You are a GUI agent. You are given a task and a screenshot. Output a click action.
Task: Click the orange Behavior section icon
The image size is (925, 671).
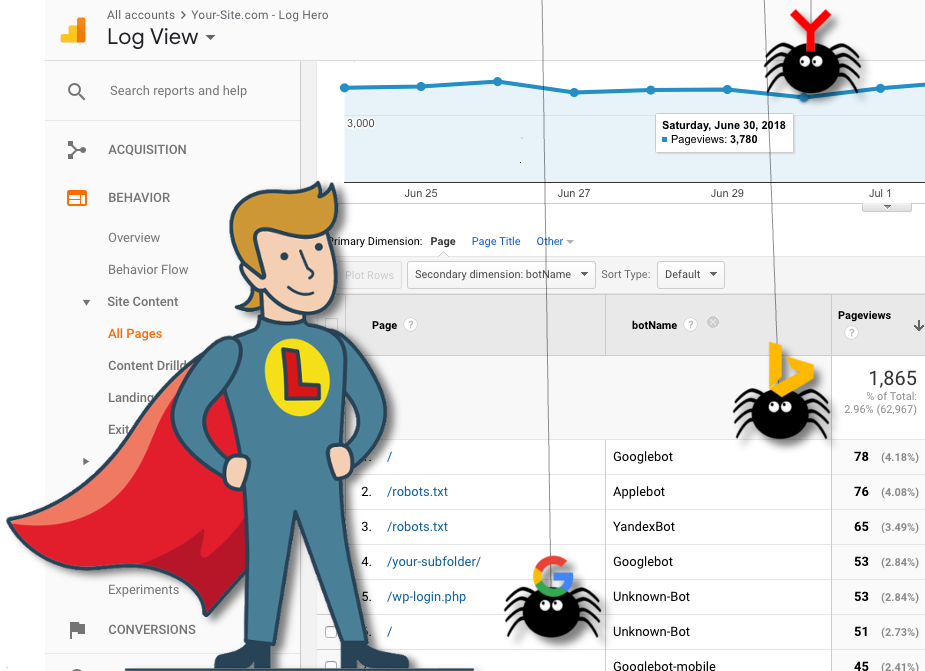pyautogui.click(x=77, y=198)
